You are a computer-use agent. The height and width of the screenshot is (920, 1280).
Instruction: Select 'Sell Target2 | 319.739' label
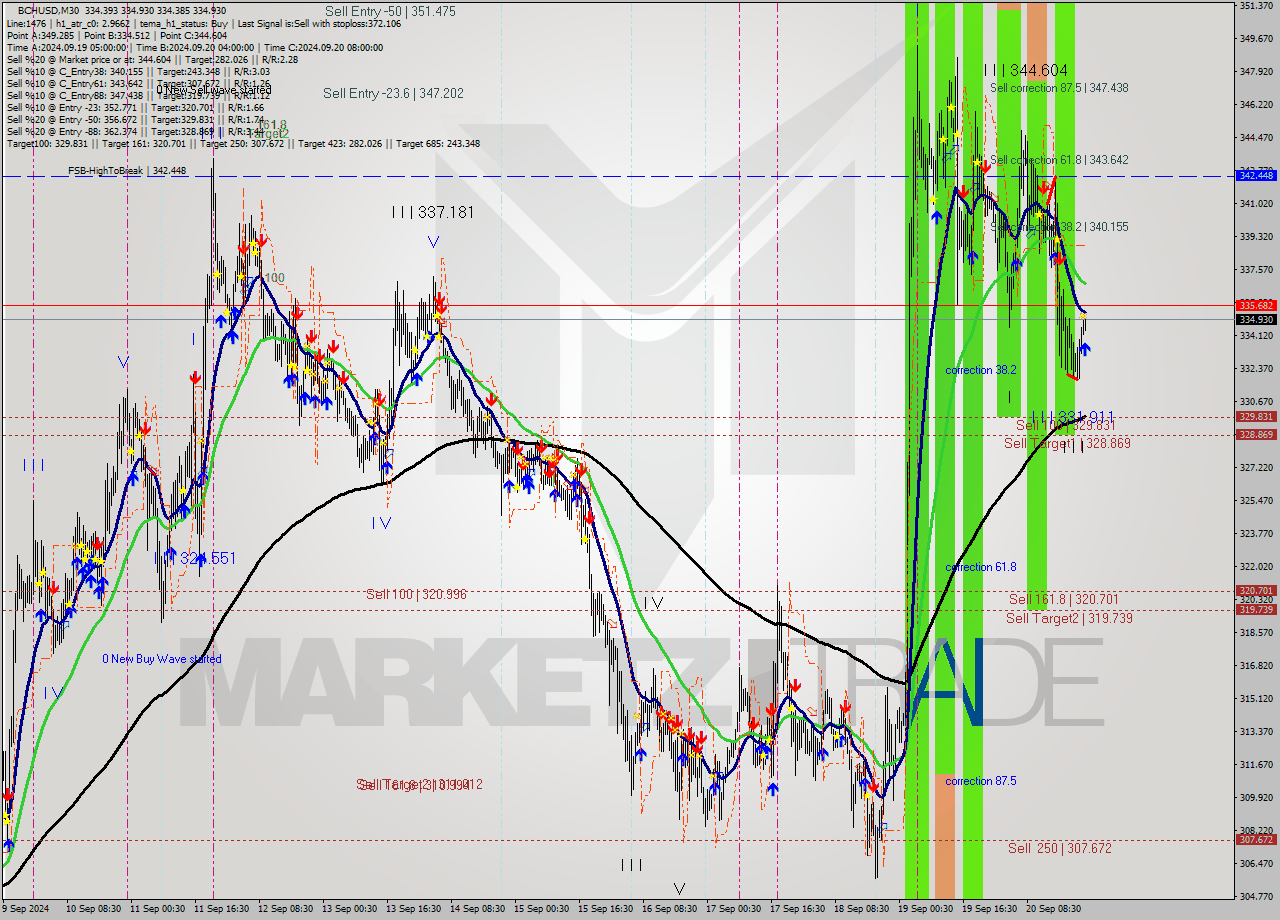tap(1069, 618)
